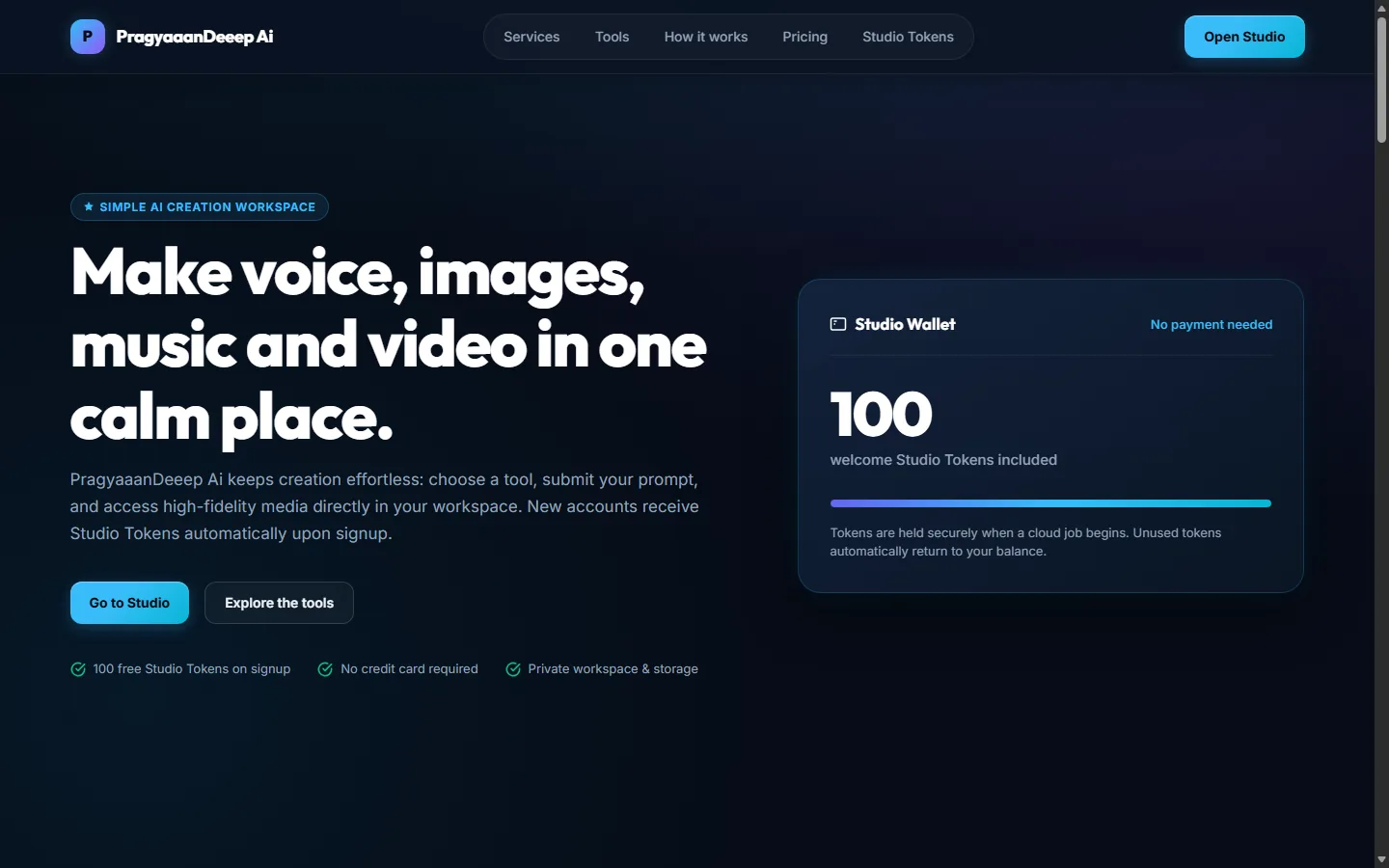Click the Go to Studio button
The height and width of the screenshot is (868, 1389).
click(129, 603)
